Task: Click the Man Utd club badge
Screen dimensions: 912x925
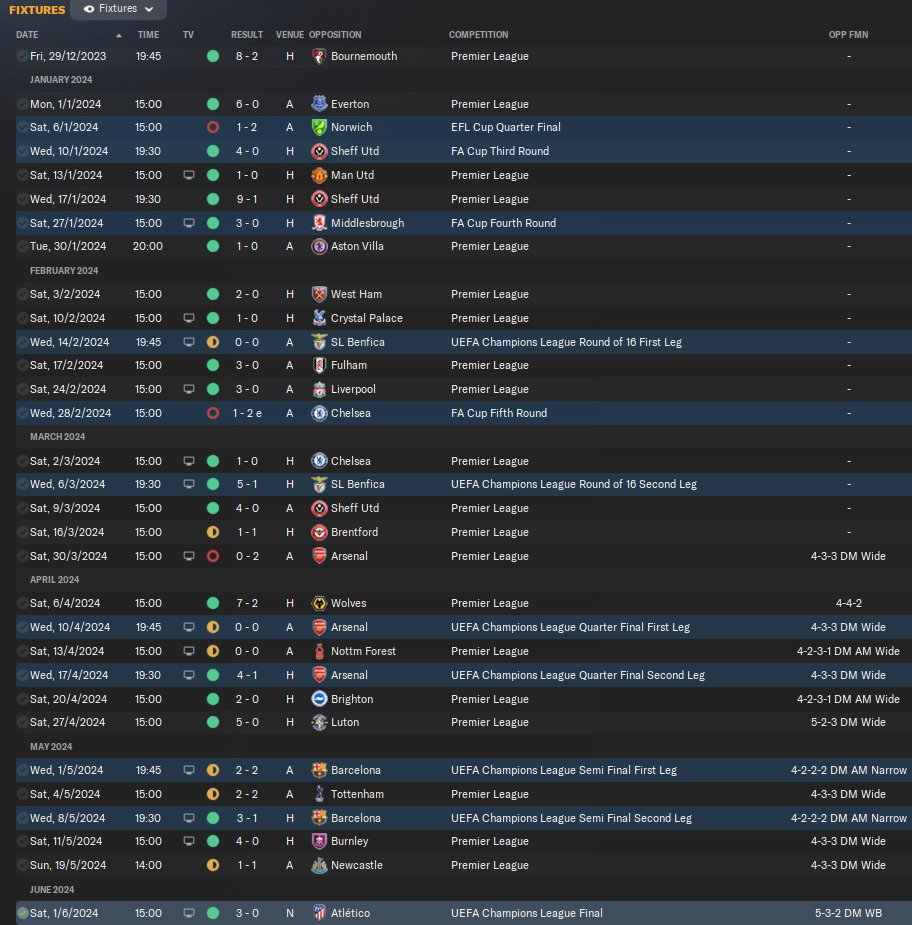Action: 319,175
